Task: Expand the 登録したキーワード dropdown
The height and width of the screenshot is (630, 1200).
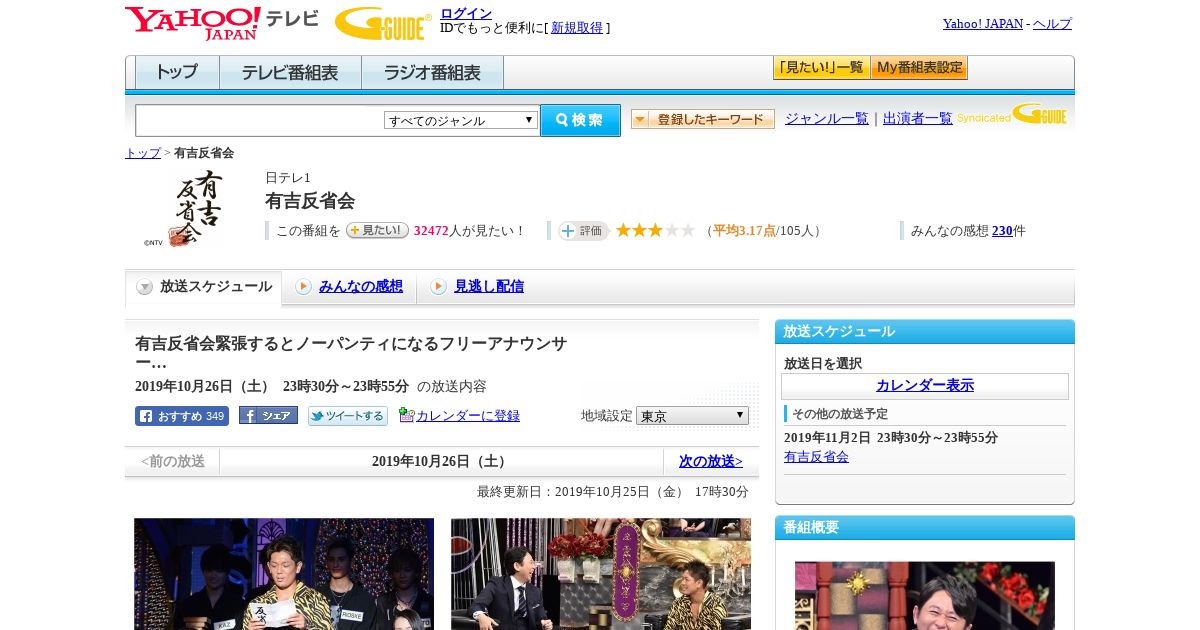Action: (x=703, y=119)
